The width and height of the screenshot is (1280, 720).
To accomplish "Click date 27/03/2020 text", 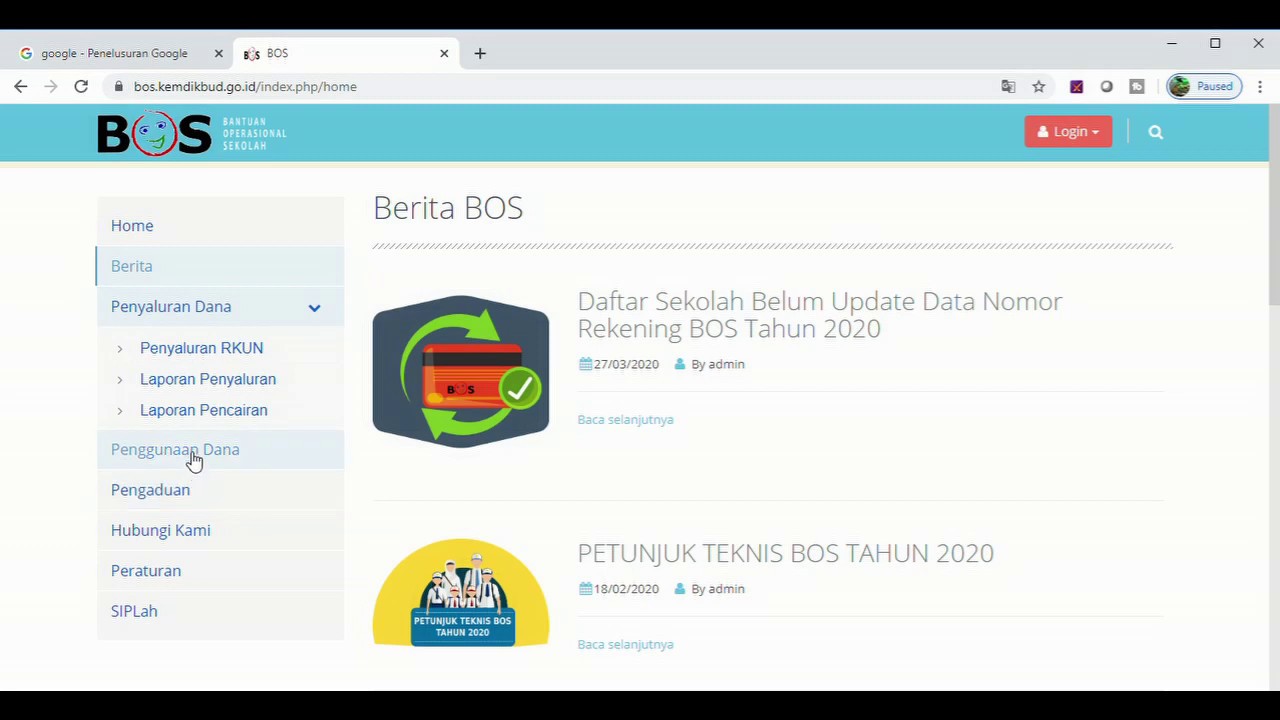I will tap(626, 365).
